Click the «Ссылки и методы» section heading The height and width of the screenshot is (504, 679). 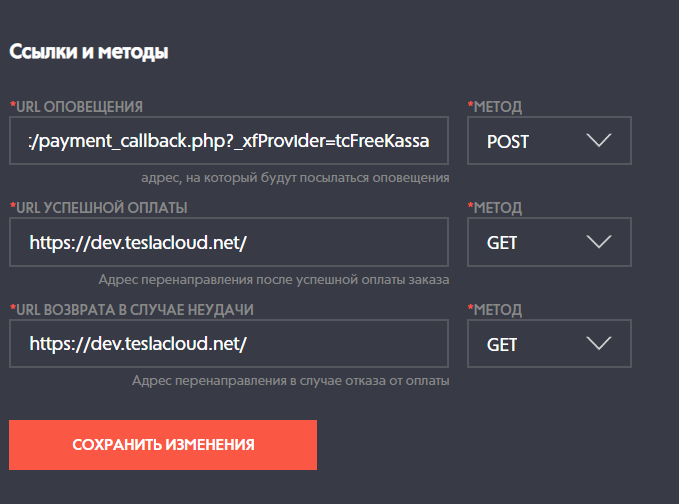pos(88,52)
